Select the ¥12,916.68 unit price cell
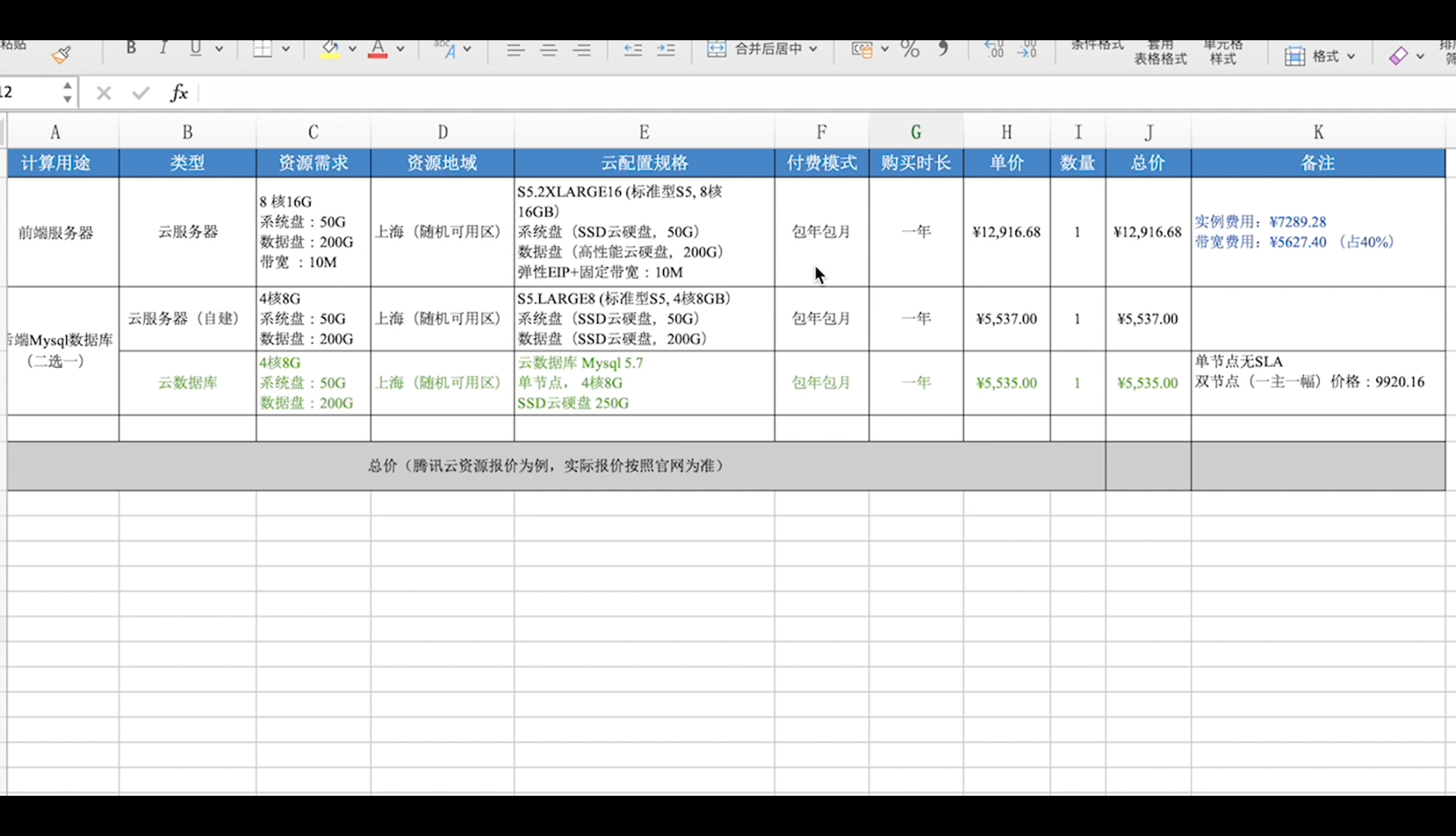This screenshot has height=836, width=1456. (x=1007, y=232)
